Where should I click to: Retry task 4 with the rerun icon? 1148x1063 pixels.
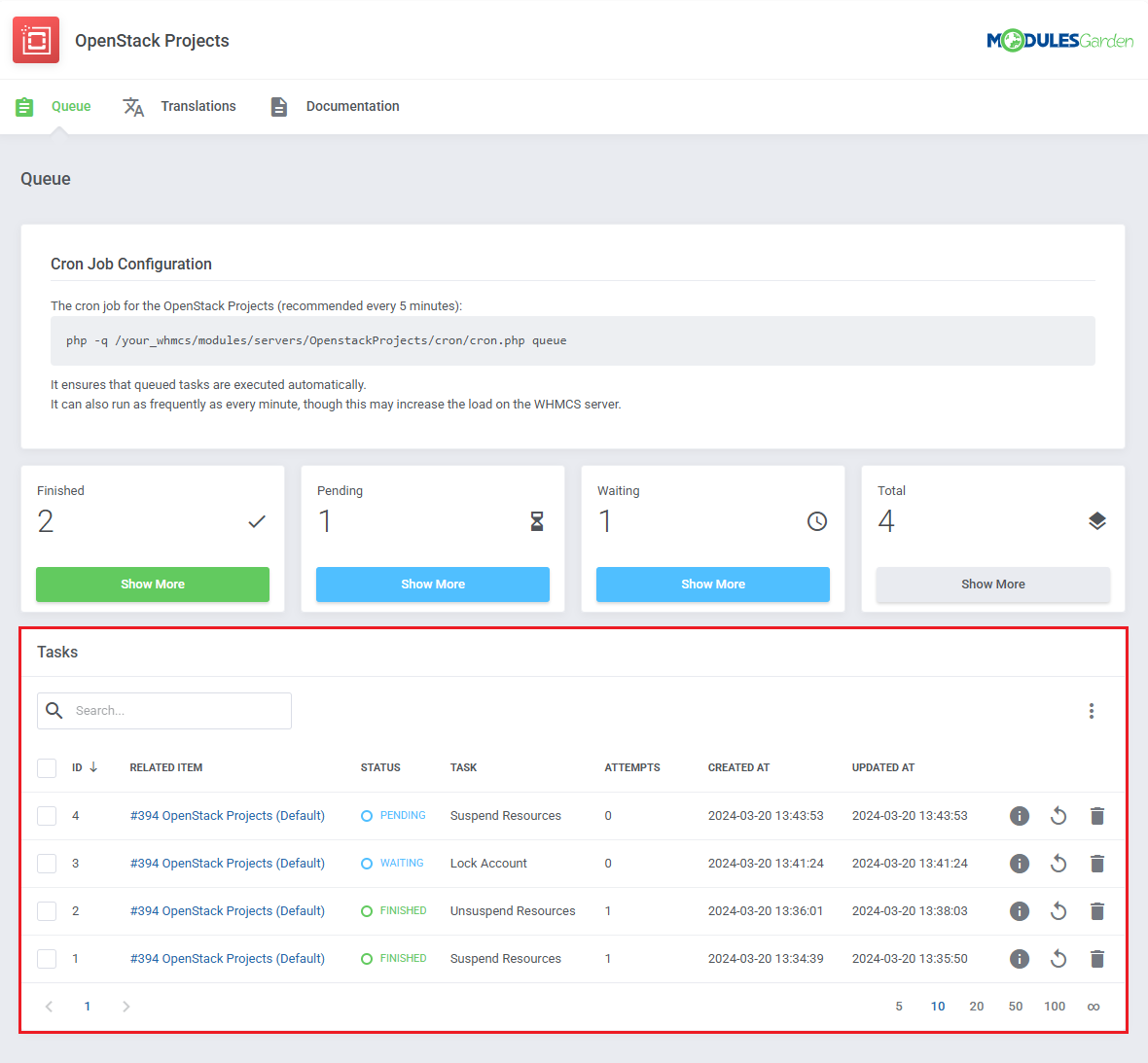[x=1058, y=816]
